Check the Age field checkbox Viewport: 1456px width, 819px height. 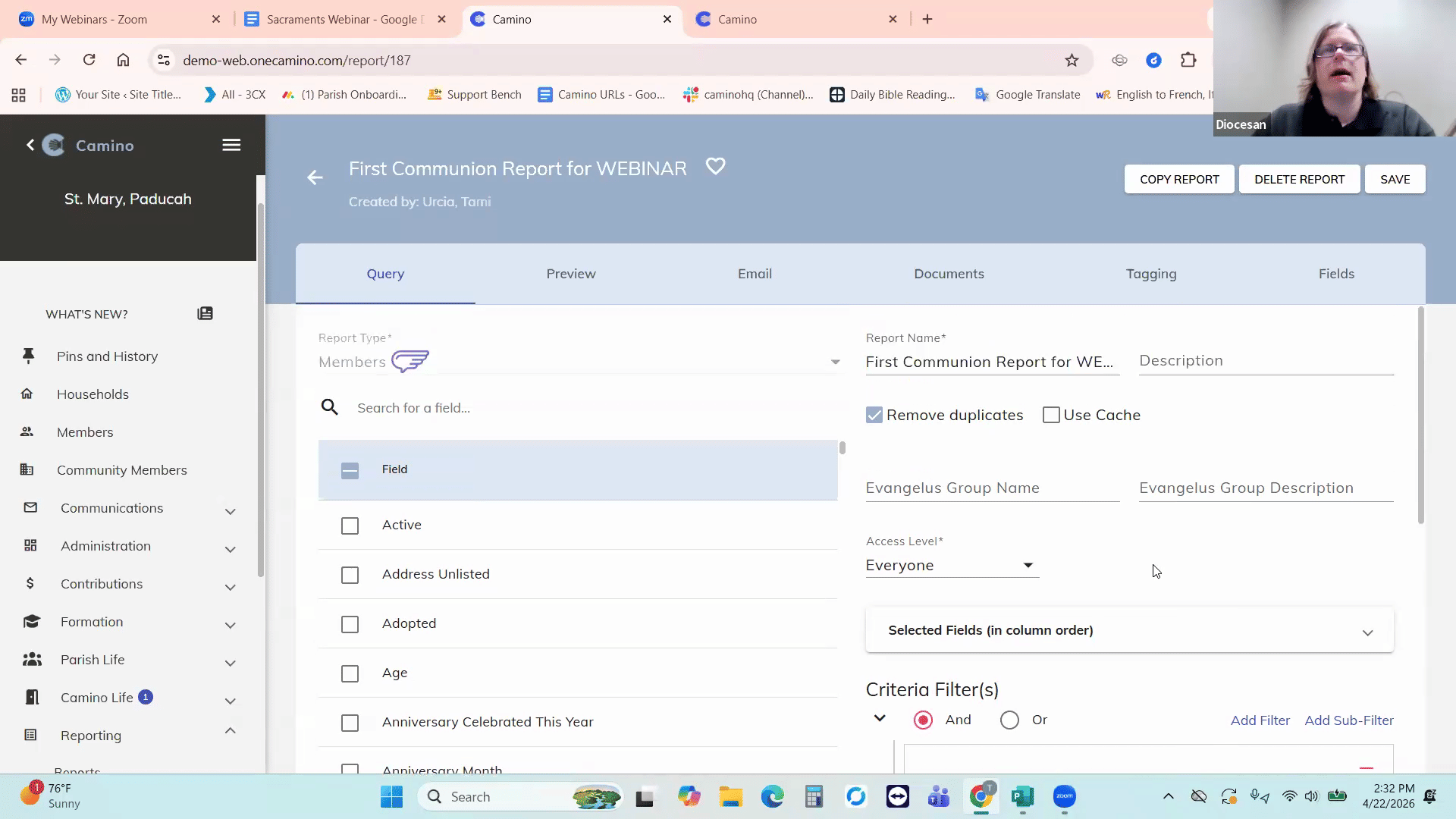pyautogui.click(x=350, y=673)
